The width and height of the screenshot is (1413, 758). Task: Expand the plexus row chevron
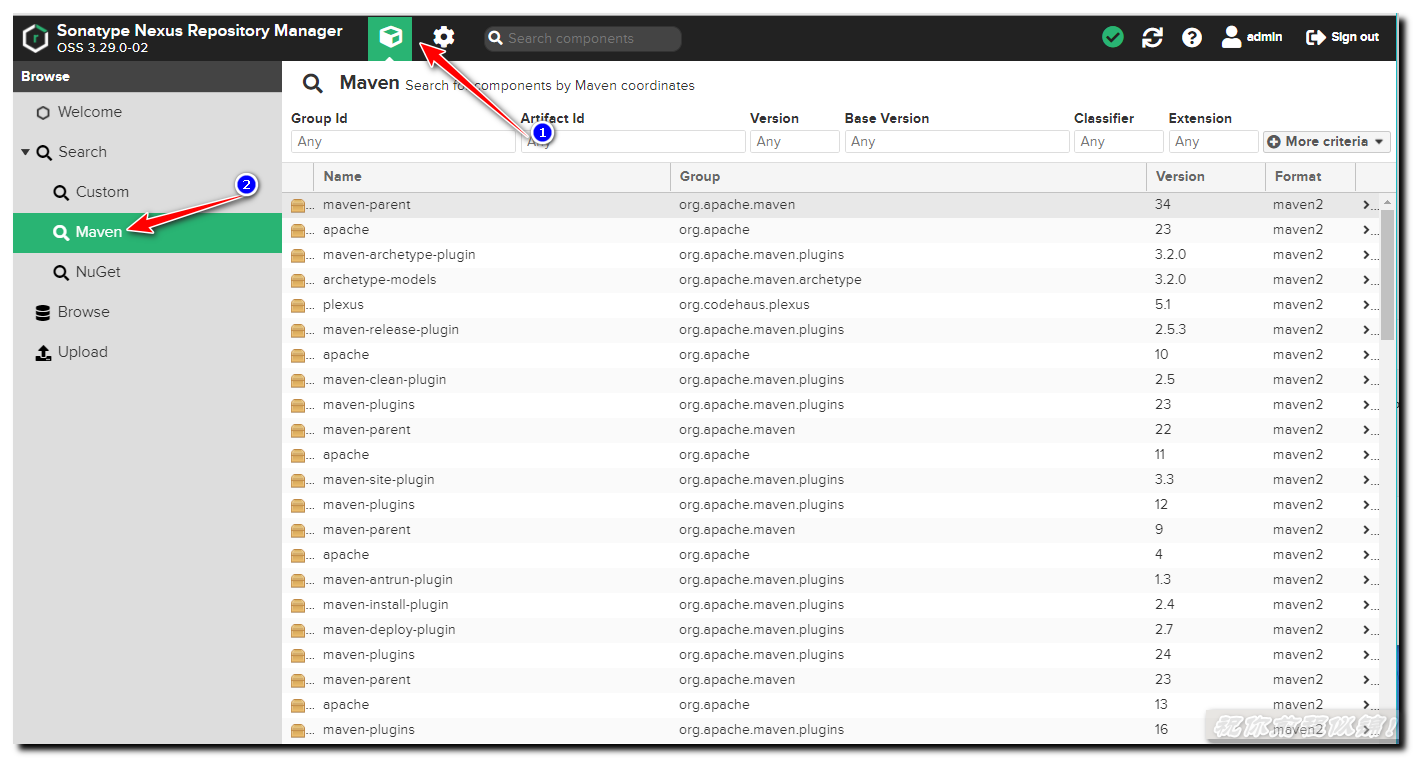pyautogui.click(x=1367, y=305)
